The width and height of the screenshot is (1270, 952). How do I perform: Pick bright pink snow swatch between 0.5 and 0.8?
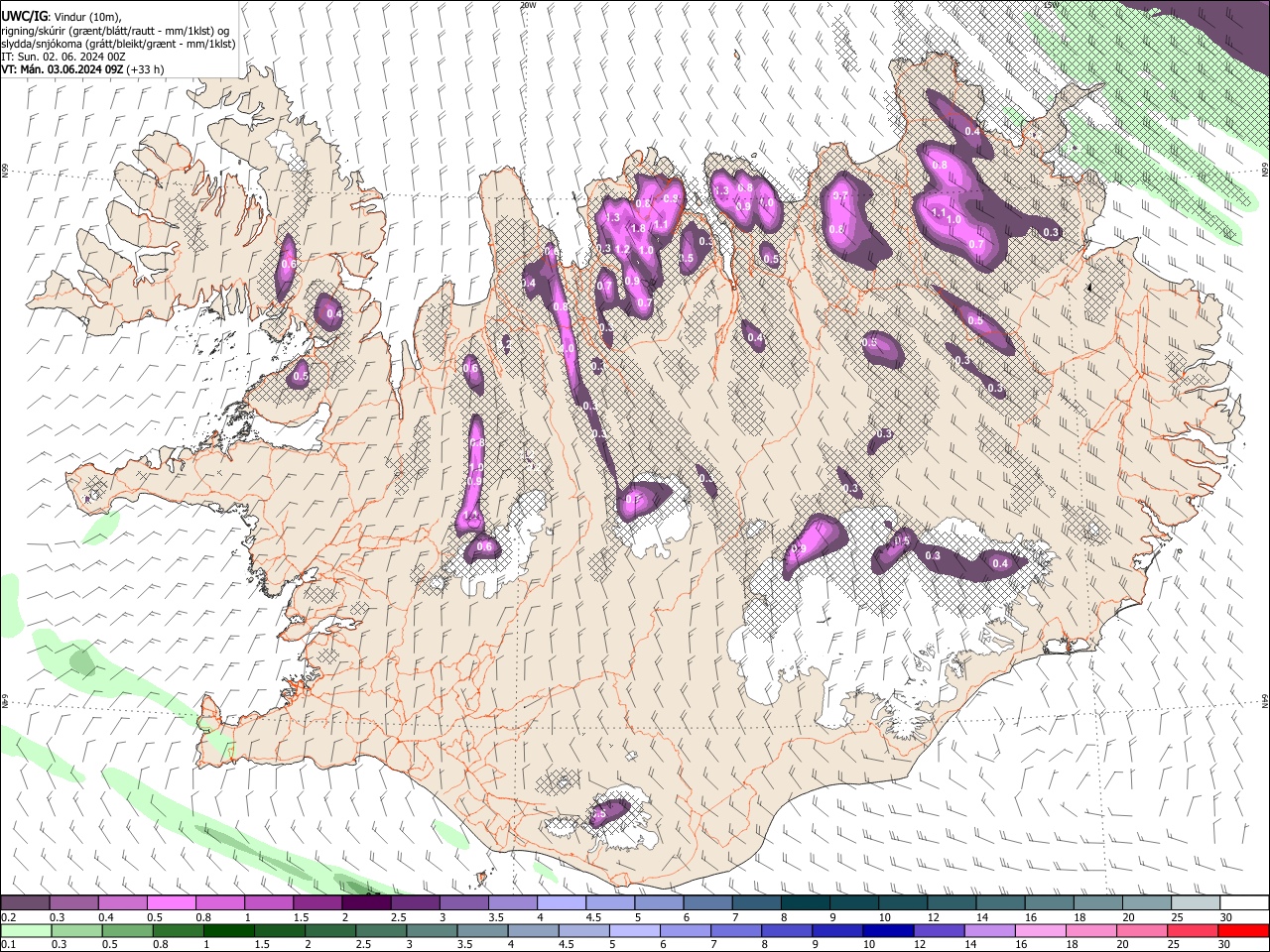click(x=171, y=903)
